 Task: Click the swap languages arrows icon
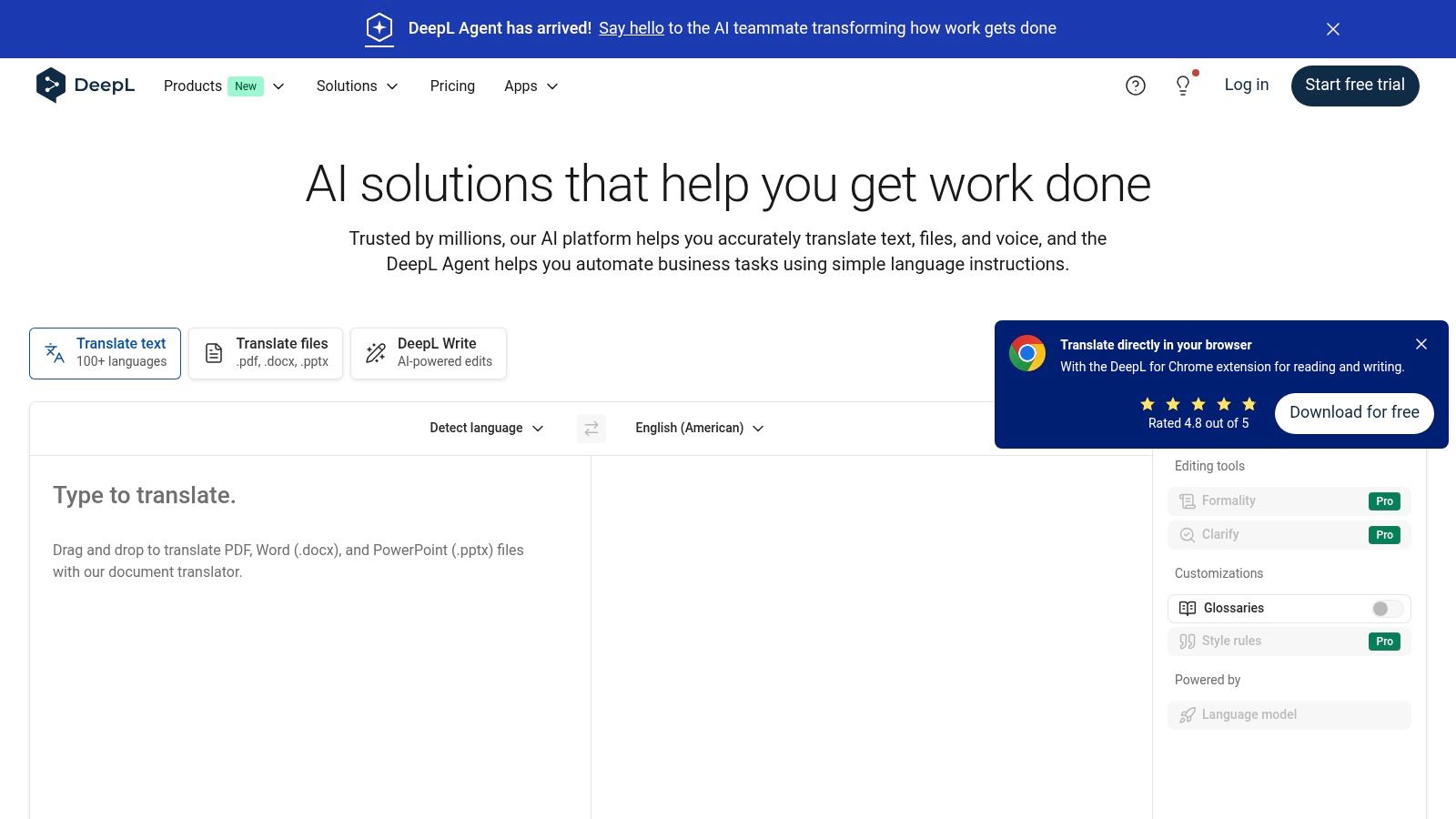[x=591, y=429]
